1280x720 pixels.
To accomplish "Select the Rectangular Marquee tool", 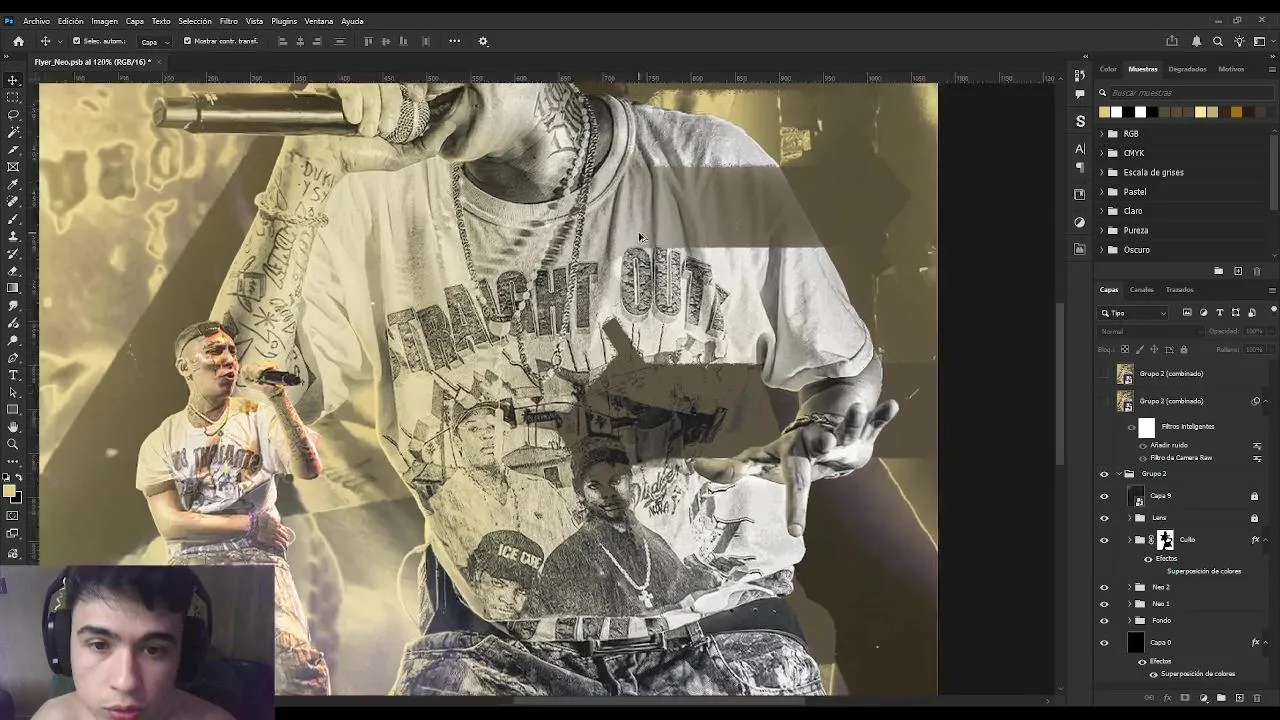I will click(x=13, y=97).
